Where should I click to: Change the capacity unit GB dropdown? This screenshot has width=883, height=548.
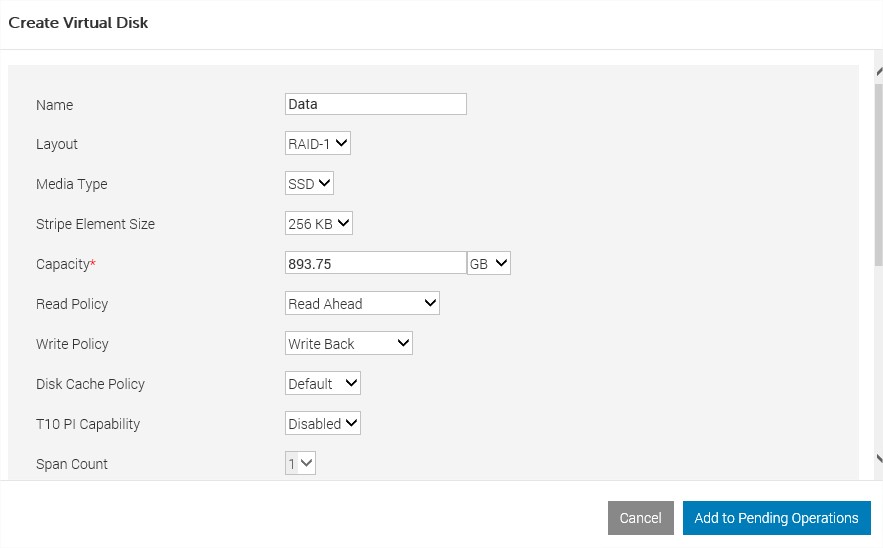[489, 264]
